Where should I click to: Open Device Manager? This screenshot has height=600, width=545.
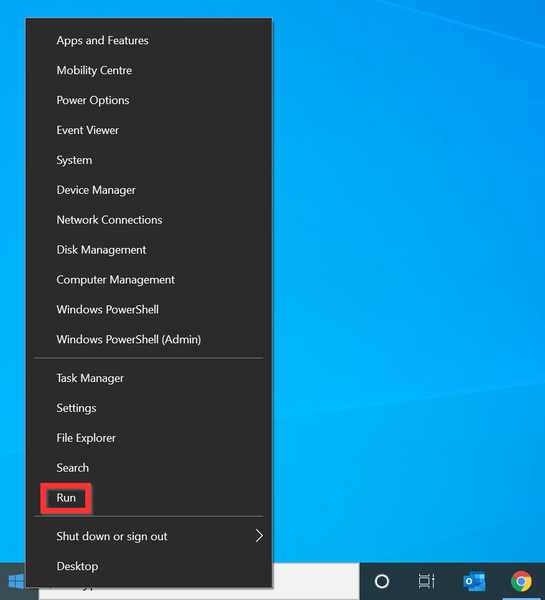pos(149,190)
